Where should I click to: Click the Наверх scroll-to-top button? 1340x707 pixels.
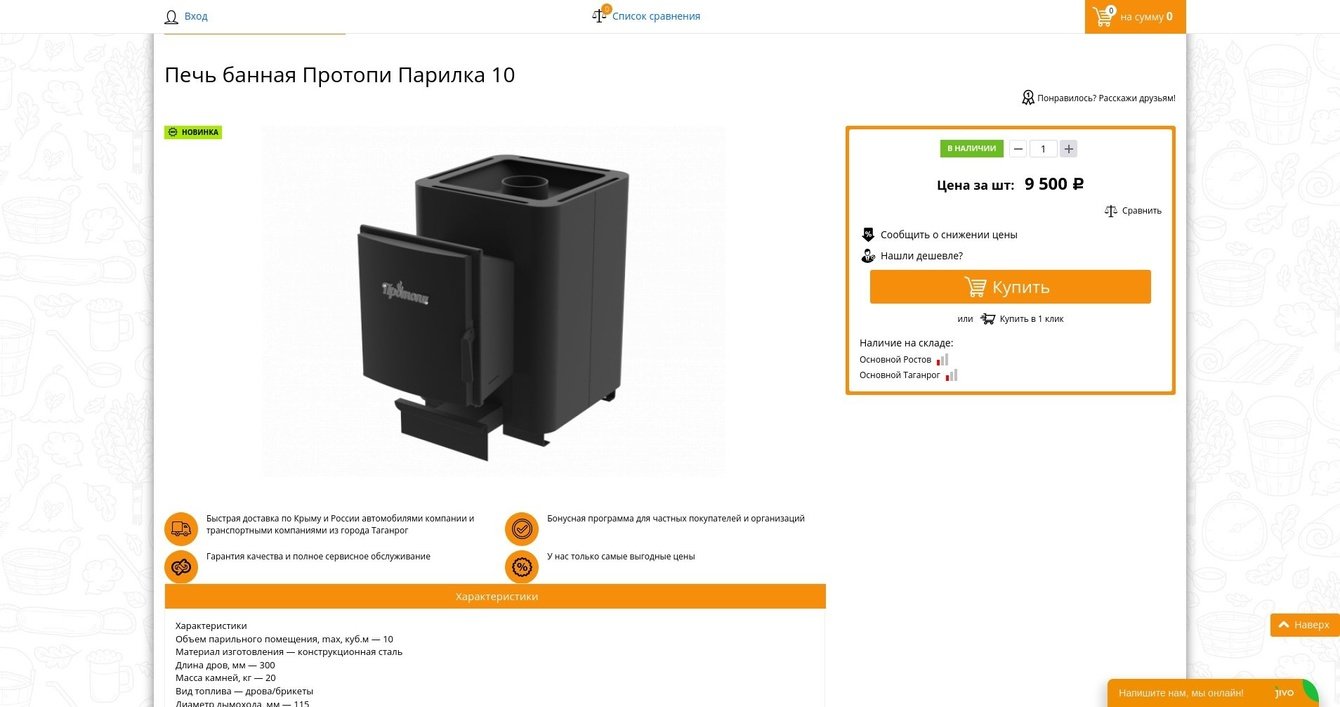pyautogui.click(x=1304, y=625)
